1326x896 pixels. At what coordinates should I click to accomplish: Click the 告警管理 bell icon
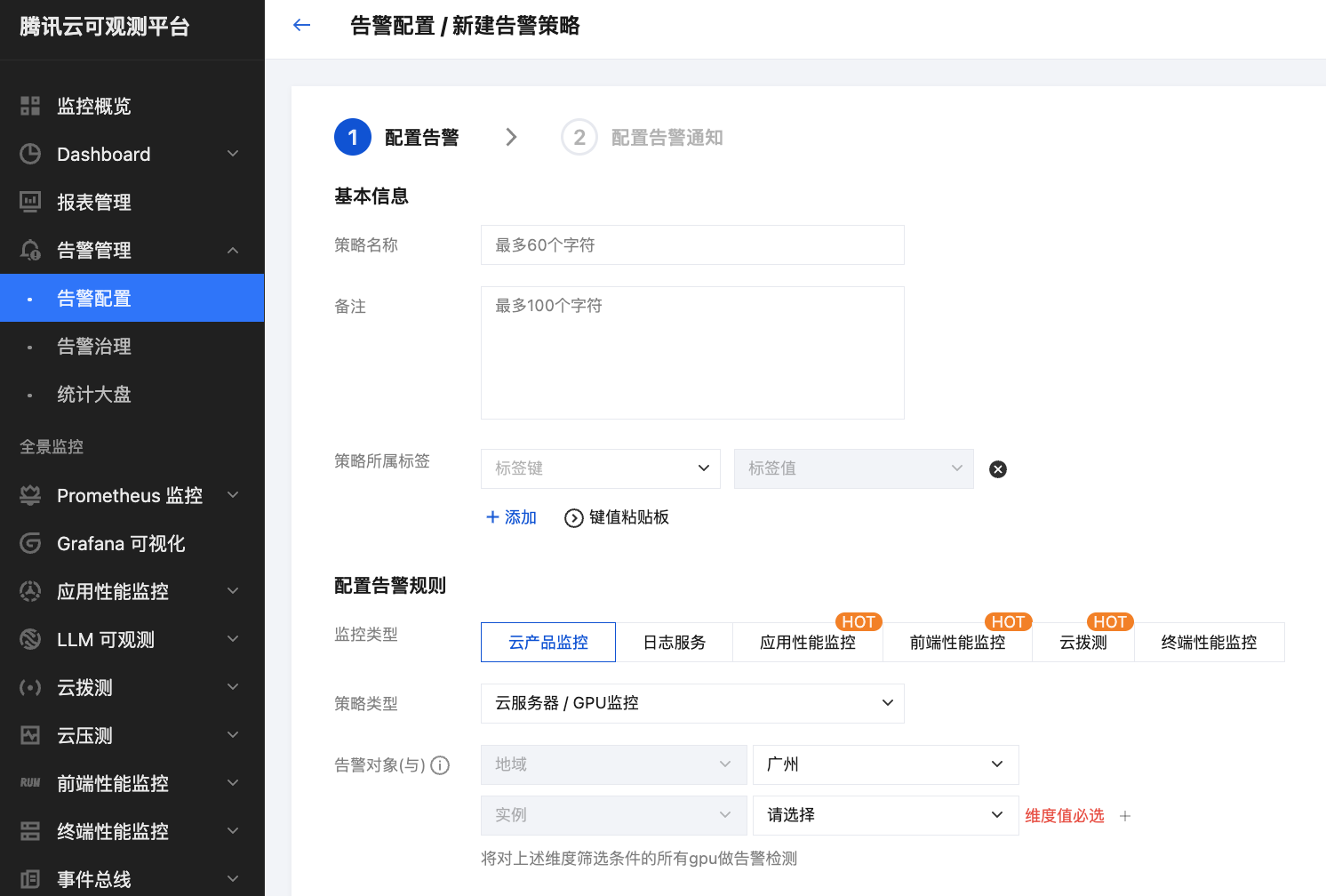[x=30, y=251]
